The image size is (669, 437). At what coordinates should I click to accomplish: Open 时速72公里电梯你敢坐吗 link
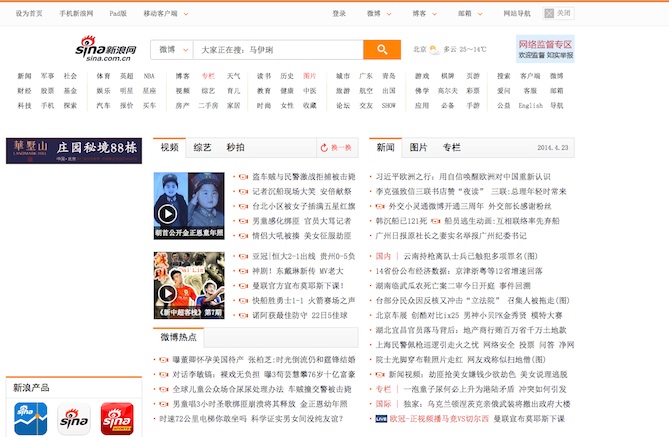203,419
